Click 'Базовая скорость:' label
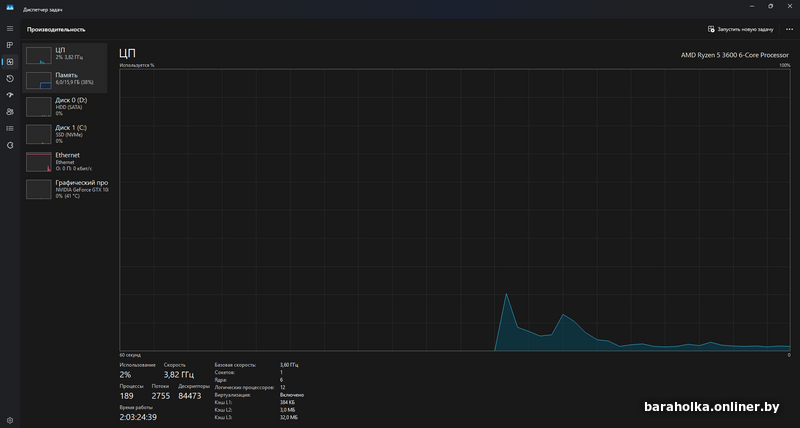Image resolution: width=800 pixels, height=428 pixels. (x=235, y=365)
